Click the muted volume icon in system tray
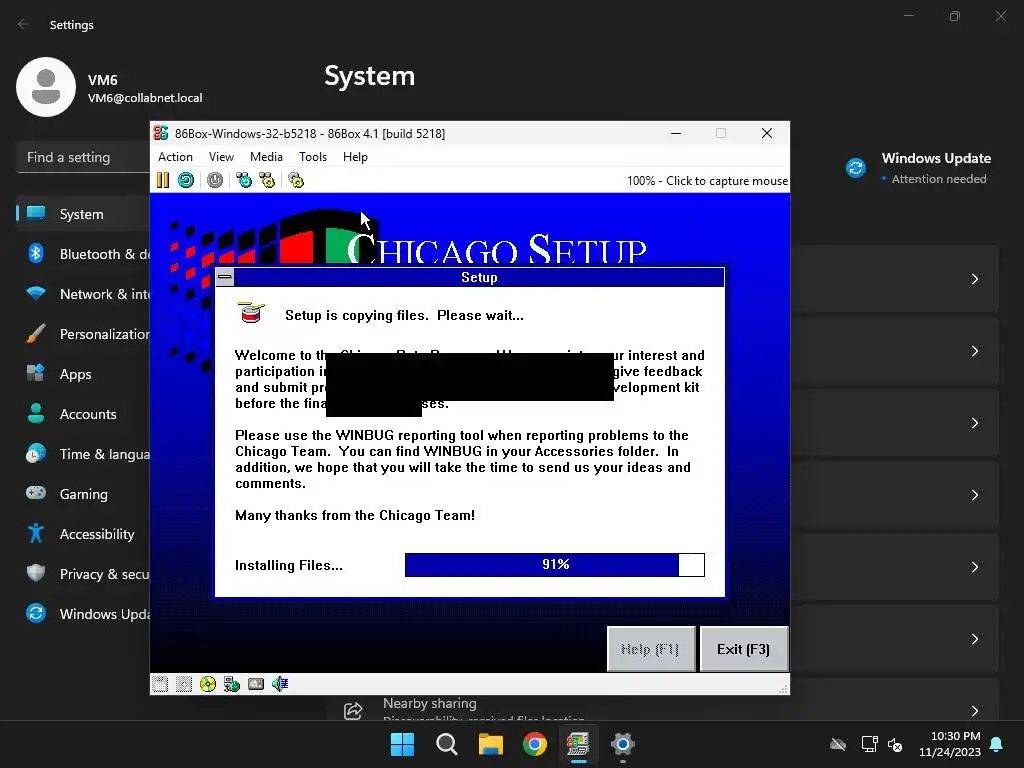Screen dimensions: 1024x768 tap(895, 744)
